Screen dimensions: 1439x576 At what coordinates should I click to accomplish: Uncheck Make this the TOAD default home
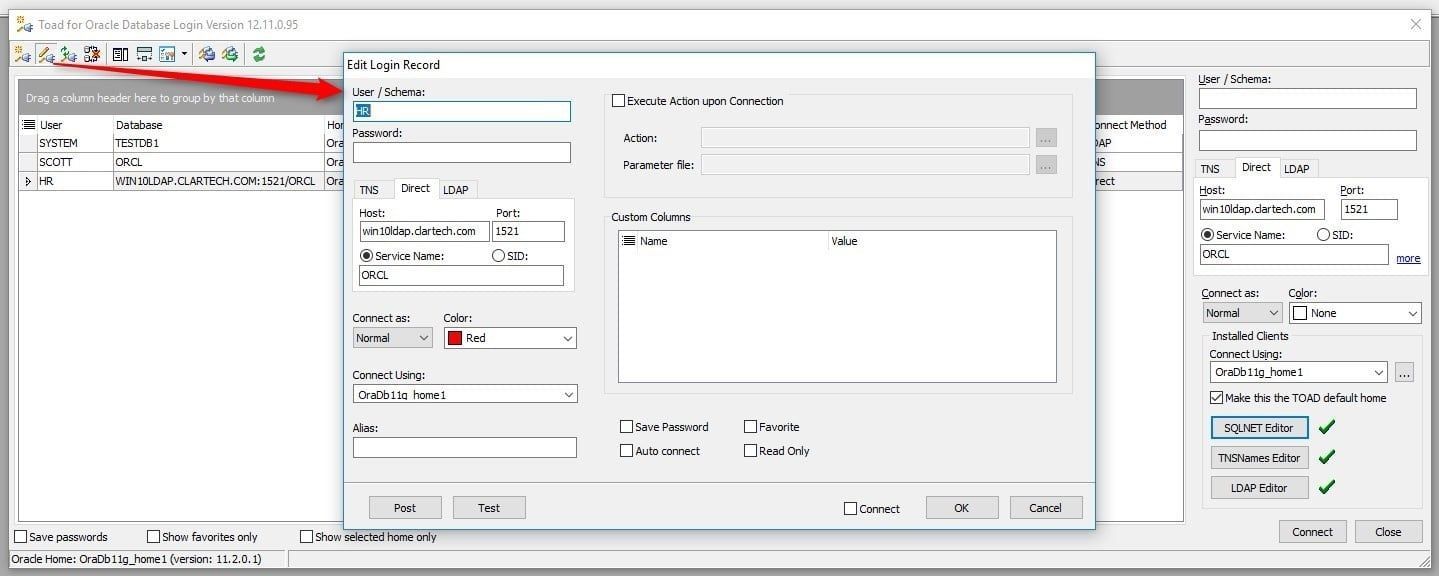pyautogui.click(x=1216, y=398)
